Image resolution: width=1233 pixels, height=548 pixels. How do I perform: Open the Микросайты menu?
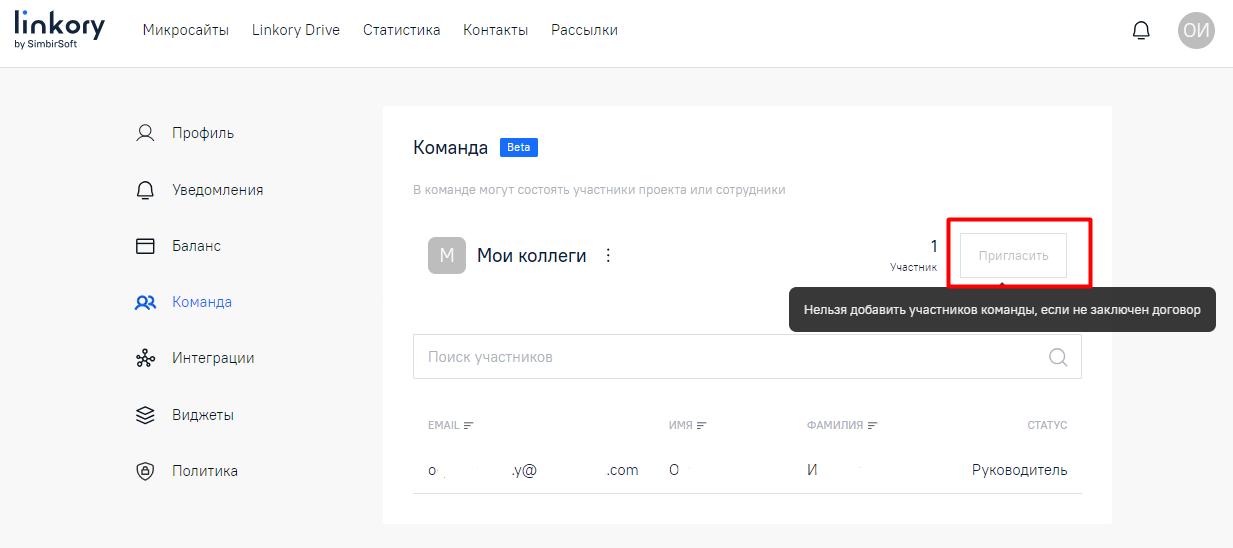tap(186, 30)
